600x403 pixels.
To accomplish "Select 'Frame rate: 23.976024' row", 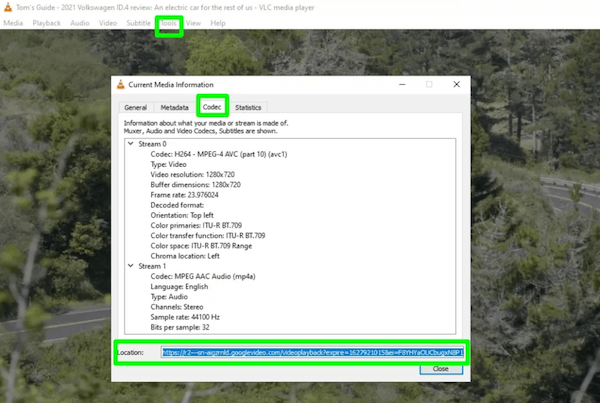I will [x=184, y=195].
